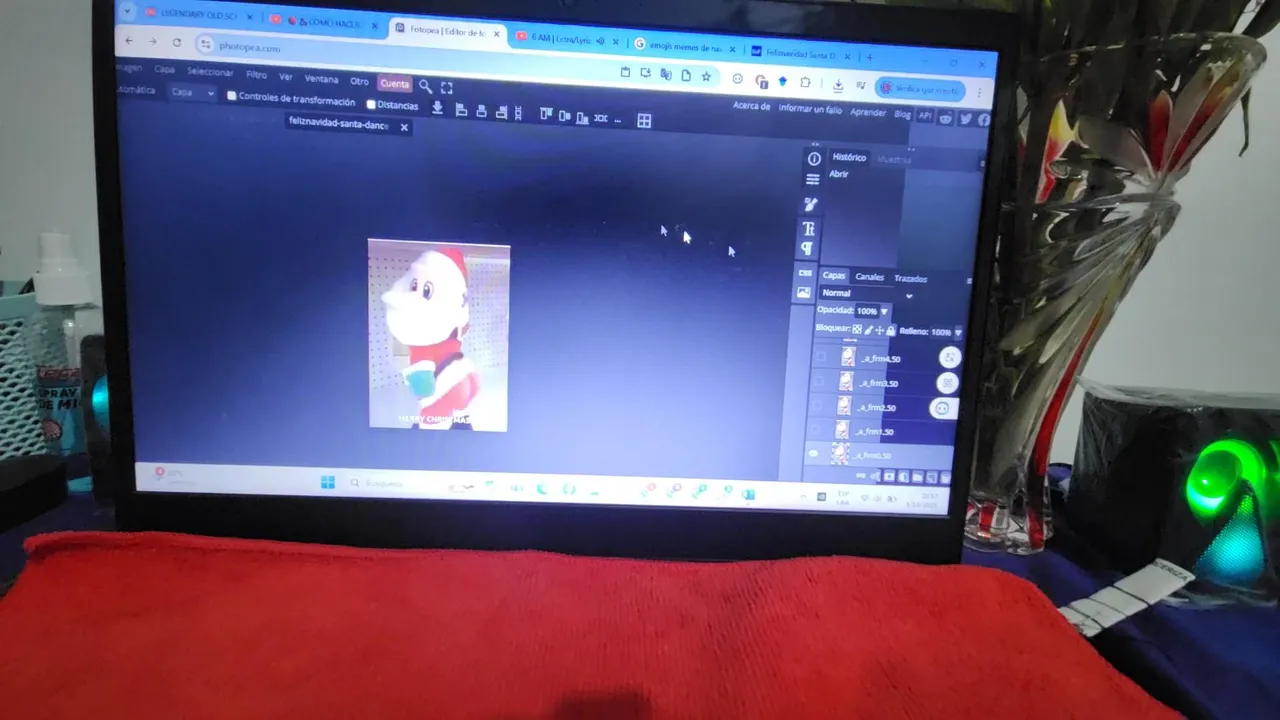Open the Chrome tab search chevron
Viewport: 1280px width, 720px height.
tap(128, 13)
